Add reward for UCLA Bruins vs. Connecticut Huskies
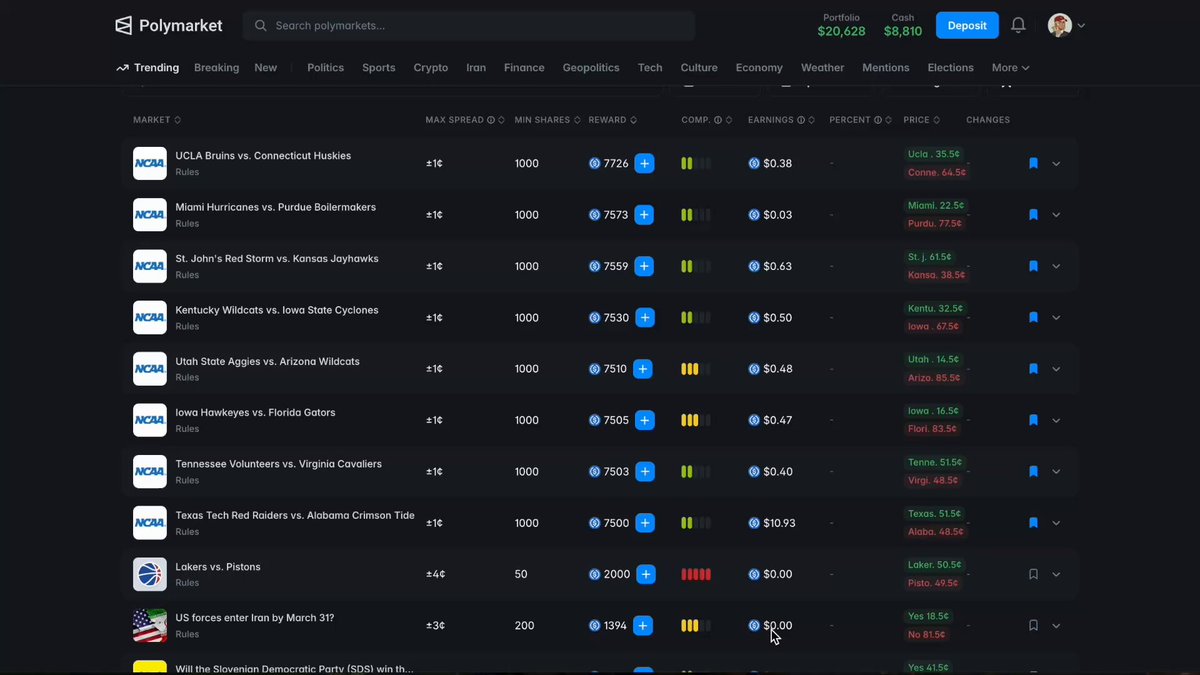Viewport: 1200px width, 675px height. pos(644,163)
